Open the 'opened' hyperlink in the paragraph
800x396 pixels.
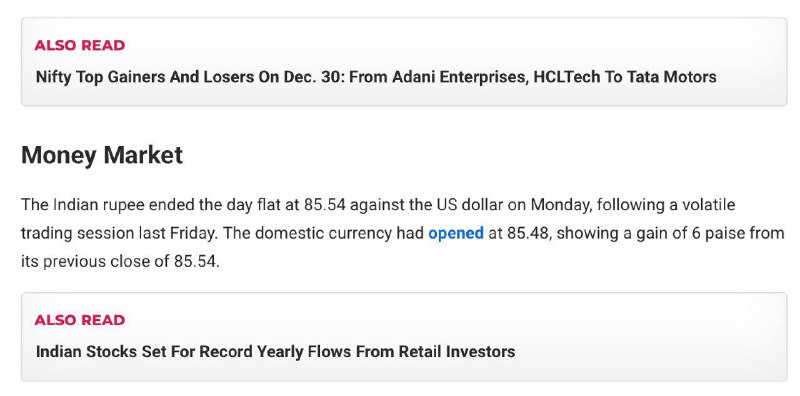click(x=456, y=233)
